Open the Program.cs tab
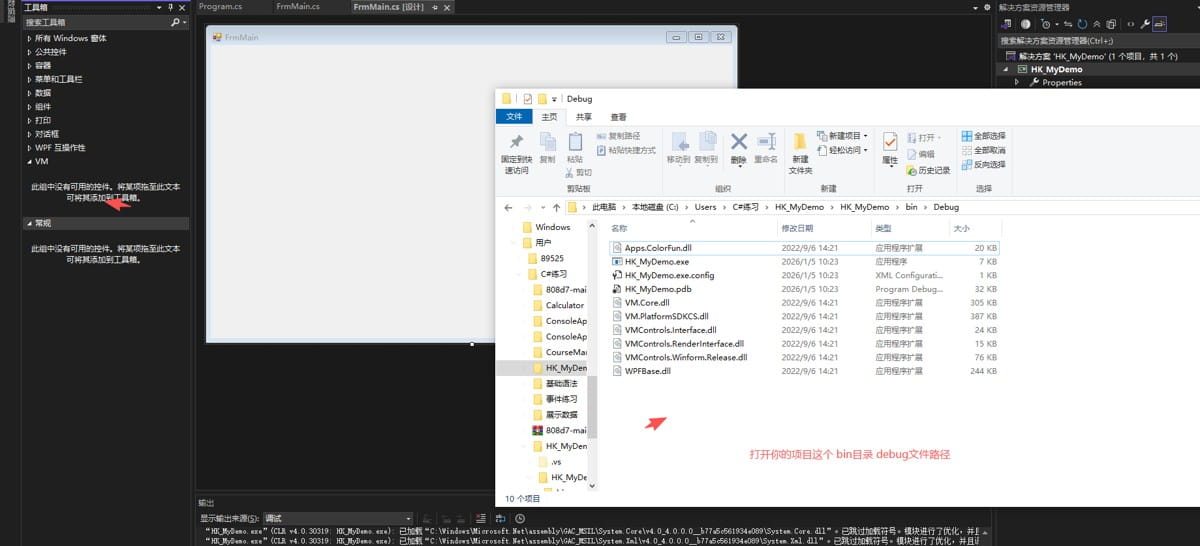 [222, 7]
